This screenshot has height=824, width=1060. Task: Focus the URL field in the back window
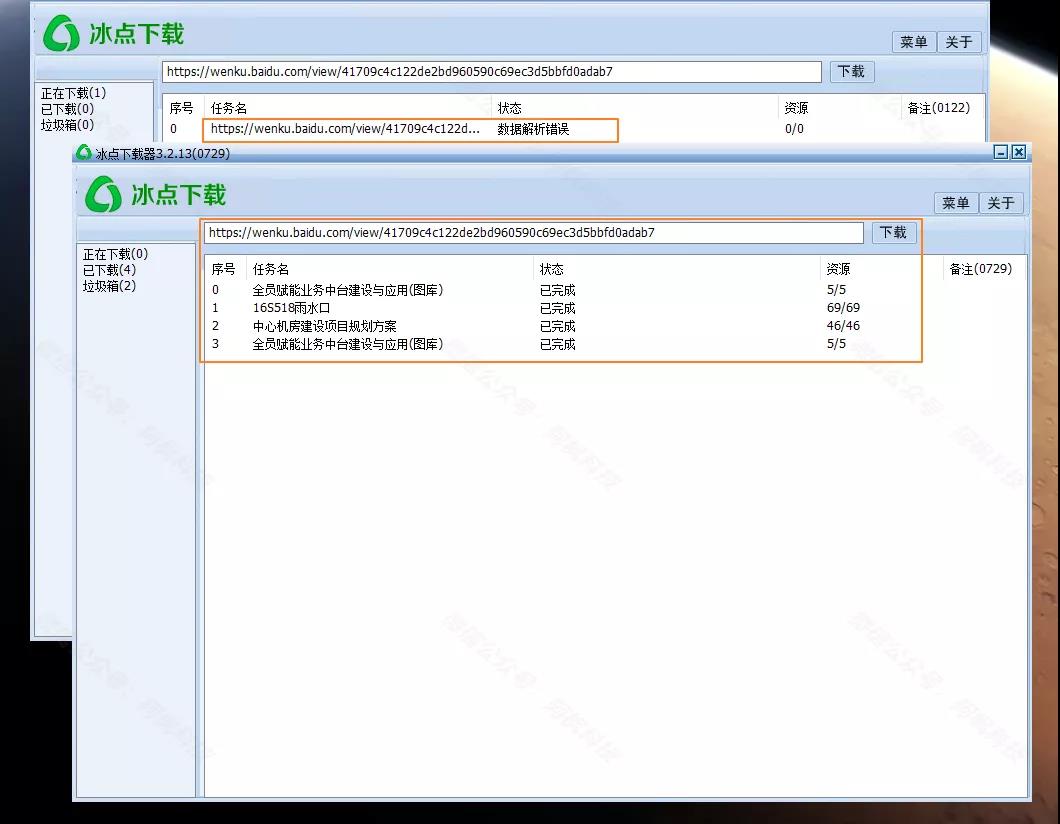(x=491, y=72)
